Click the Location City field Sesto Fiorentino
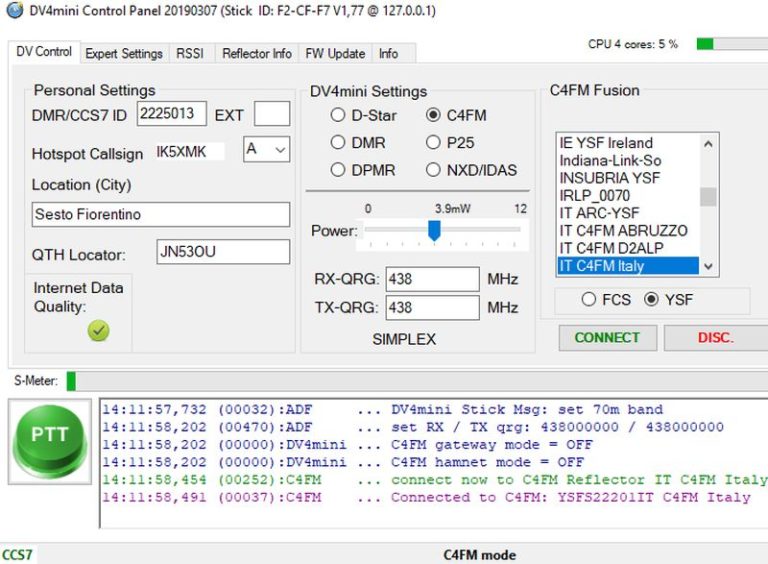Screen dimensions: 768x564 (x=161, y=214)
